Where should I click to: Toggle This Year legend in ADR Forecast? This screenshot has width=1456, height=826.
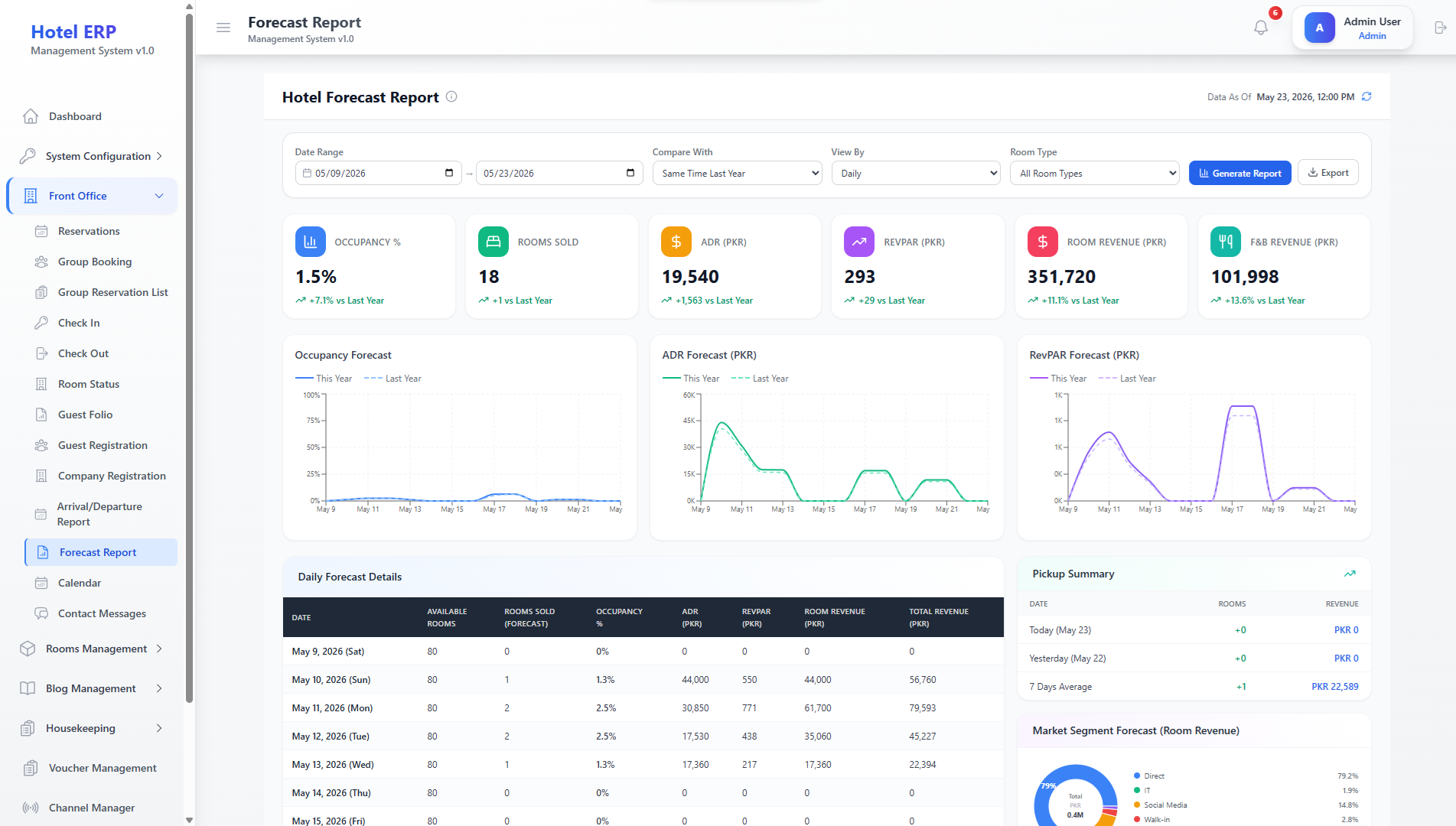coord(691,379)
